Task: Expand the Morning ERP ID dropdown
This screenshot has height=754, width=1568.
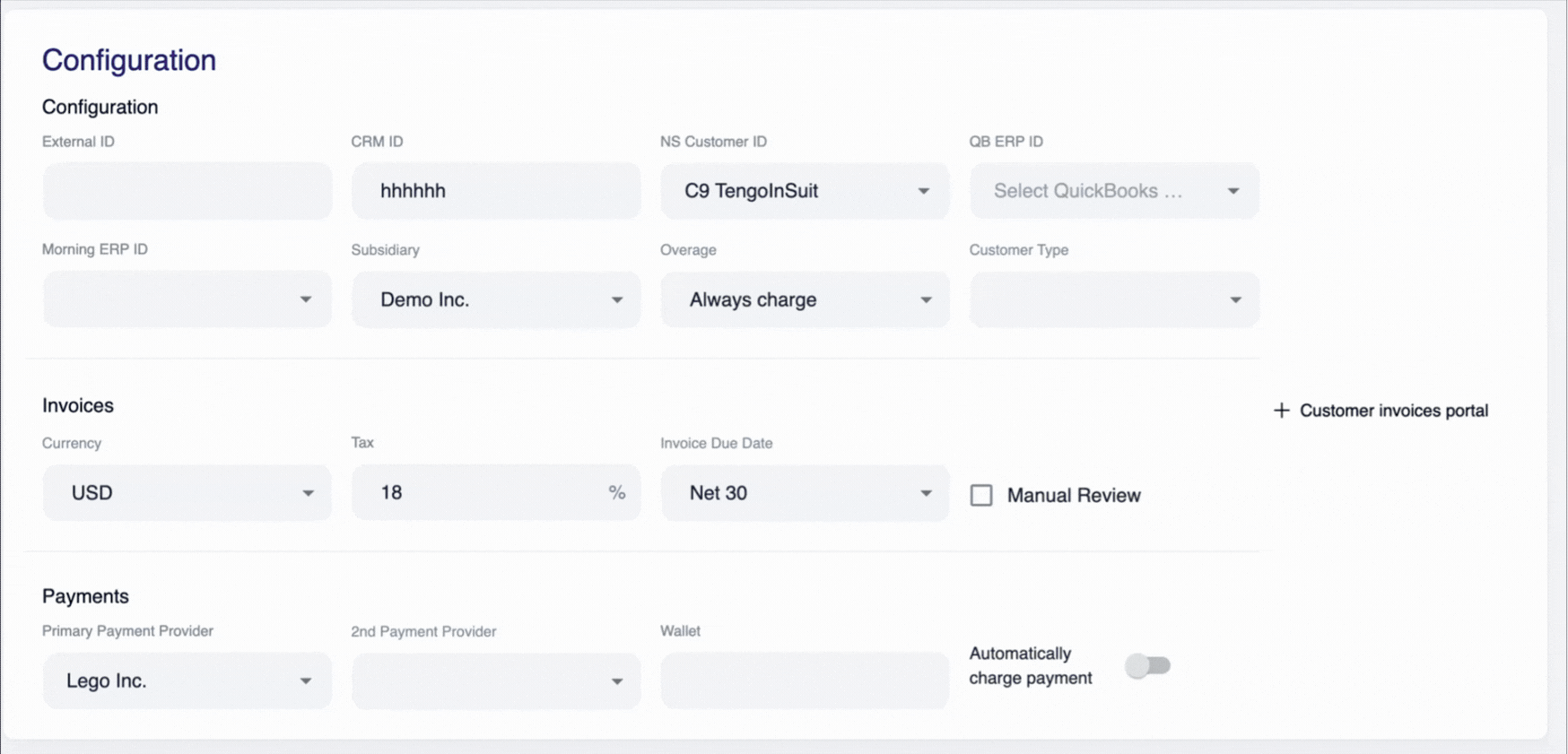Action: point(187,299)
